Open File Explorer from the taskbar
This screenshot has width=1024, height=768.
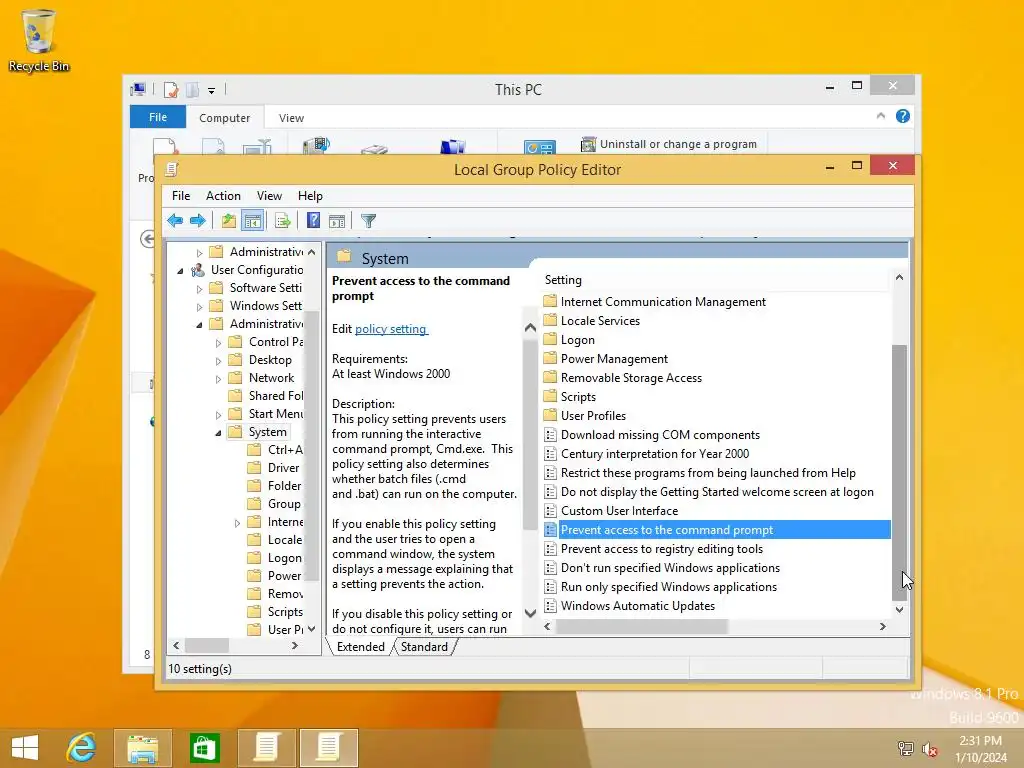click(142, 748)
